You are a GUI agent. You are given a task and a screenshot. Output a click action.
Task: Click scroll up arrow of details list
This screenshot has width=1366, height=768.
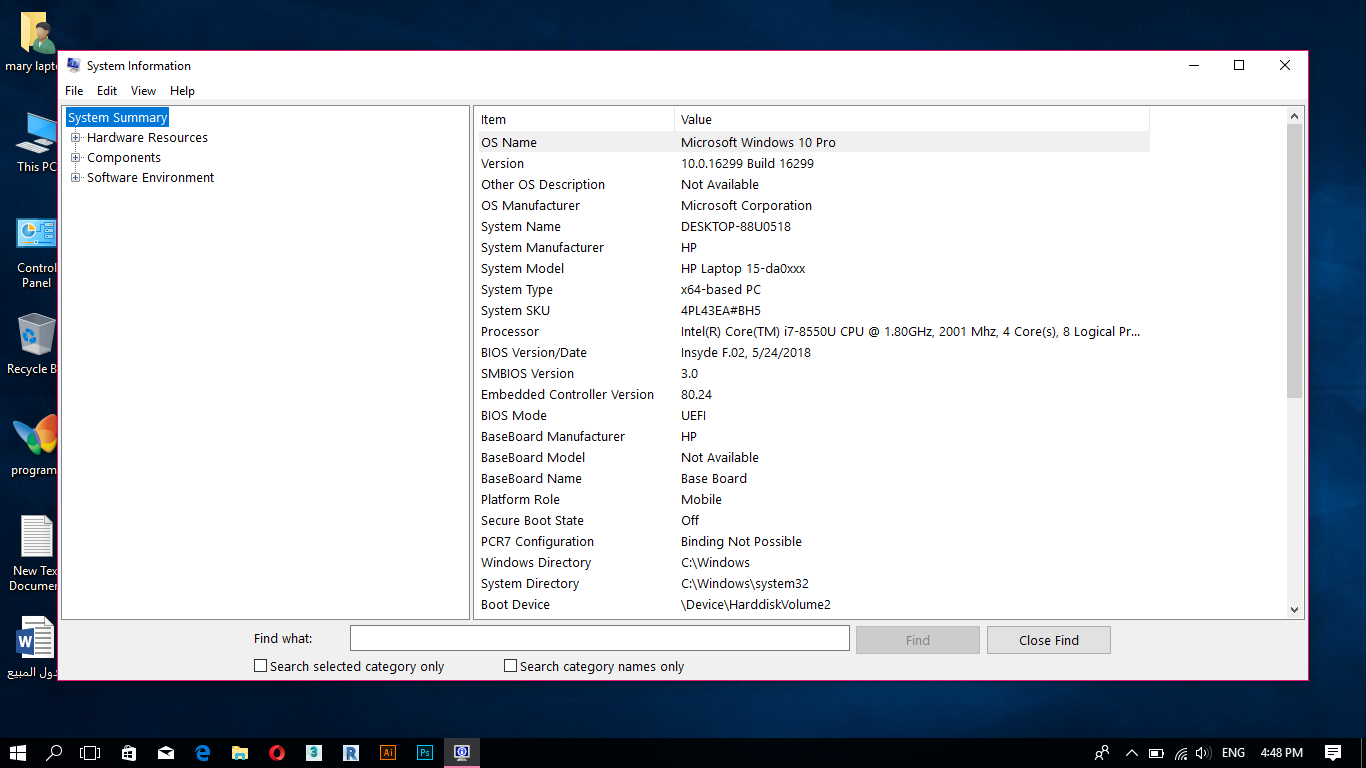coord(1295,116)
